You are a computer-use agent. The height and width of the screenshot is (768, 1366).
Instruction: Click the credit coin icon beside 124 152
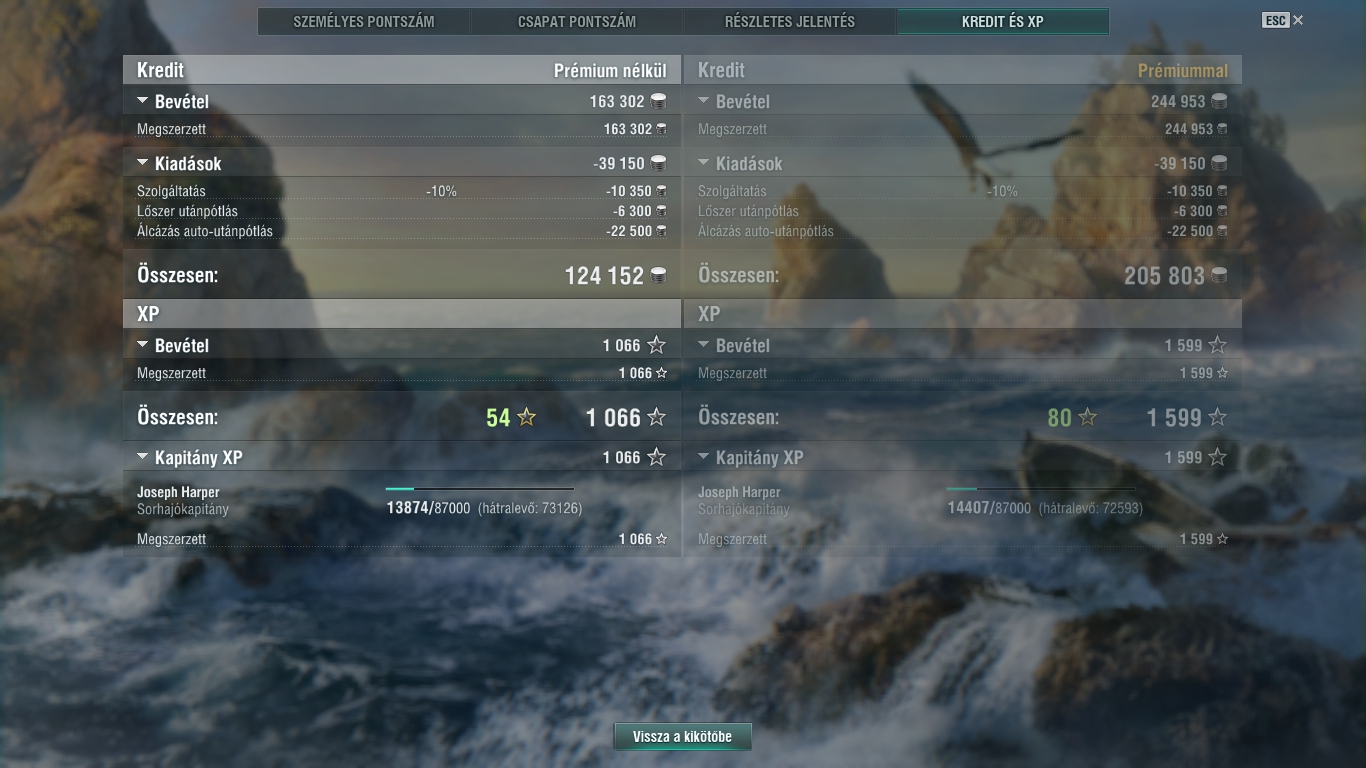click(x=658, y=275)
